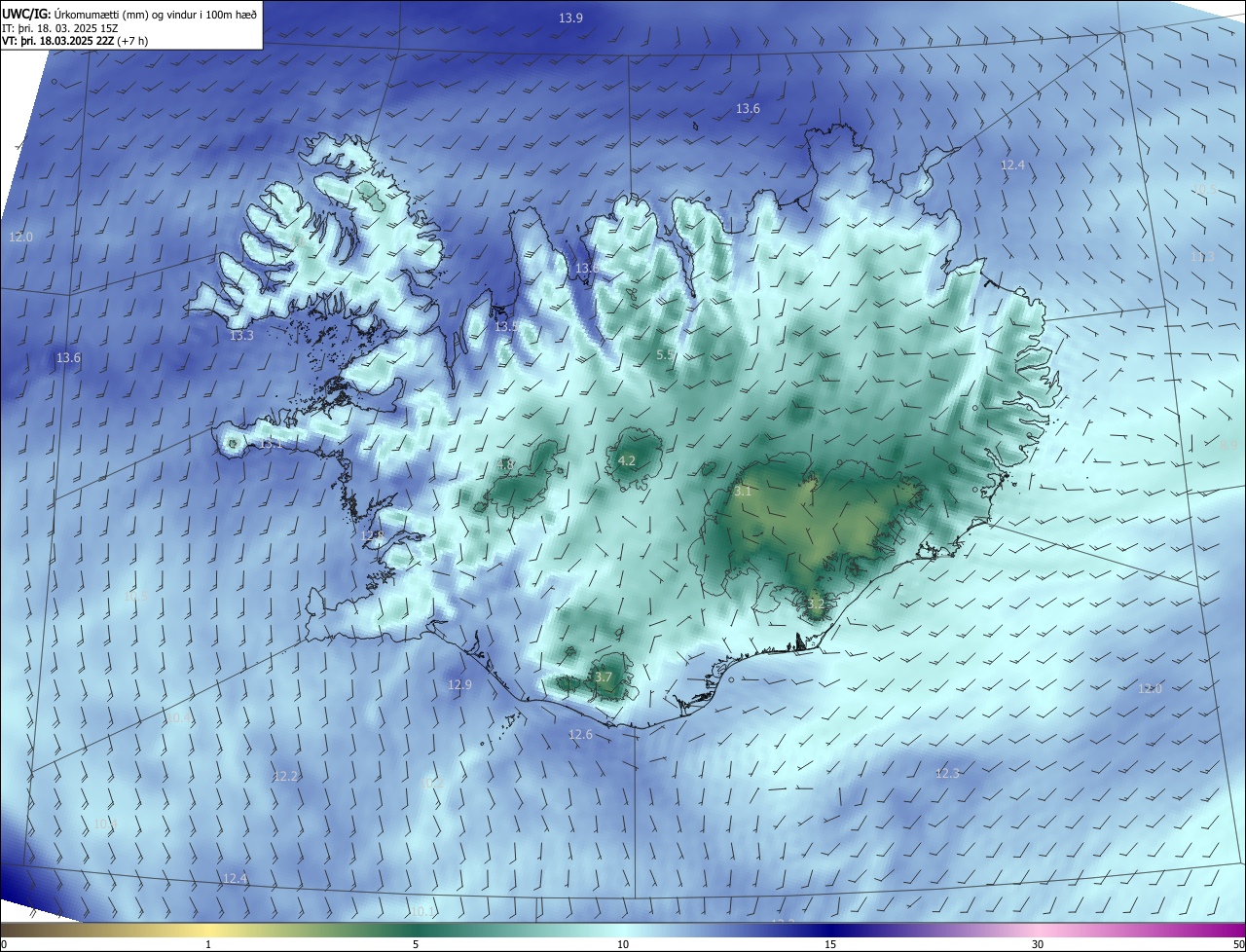This screenshot has height=952, width=1246.
Task: Click the 3.1 value label on the map
Action: [743, 492]
